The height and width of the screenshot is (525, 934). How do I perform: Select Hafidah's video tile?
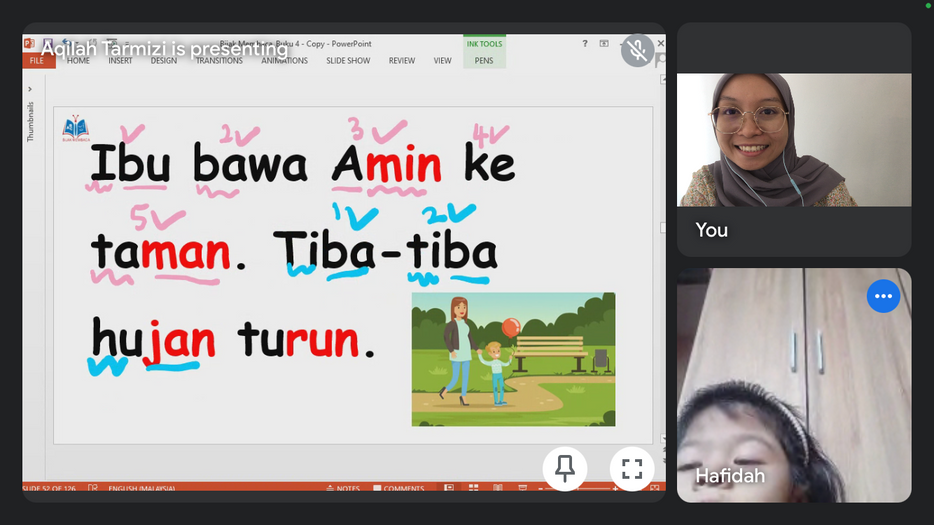794,385
